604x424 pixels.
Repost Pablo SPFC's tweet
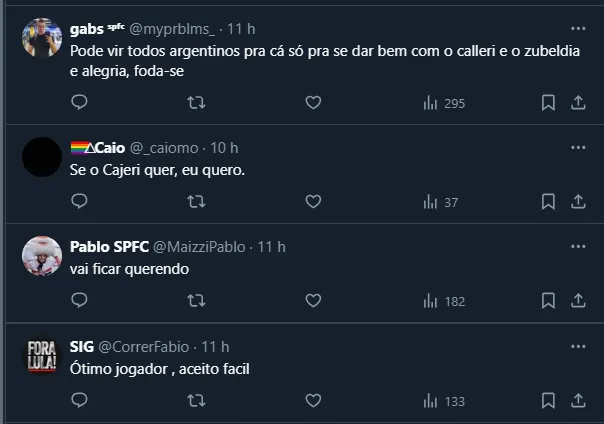tap(197, 300)
